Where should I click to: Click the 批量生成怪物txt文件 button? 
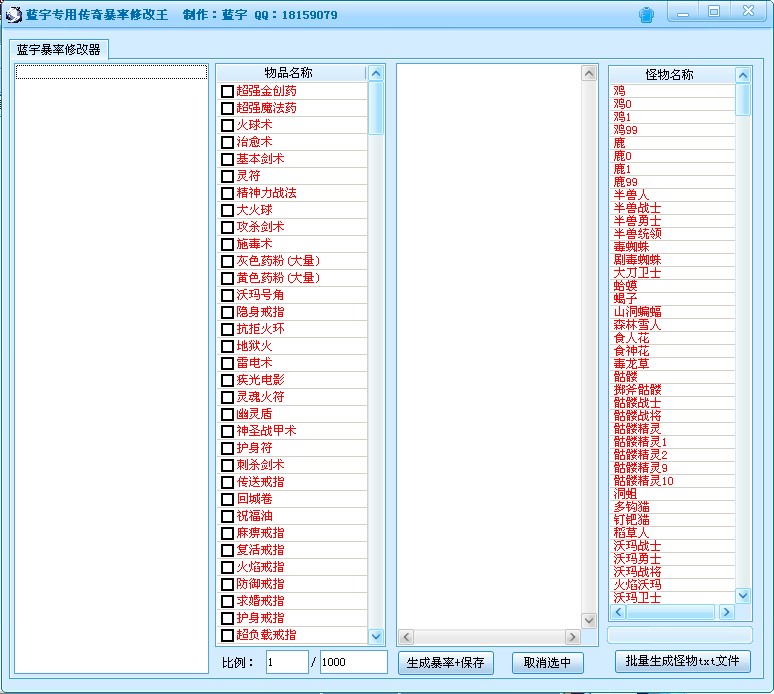(x=682, y=661)
